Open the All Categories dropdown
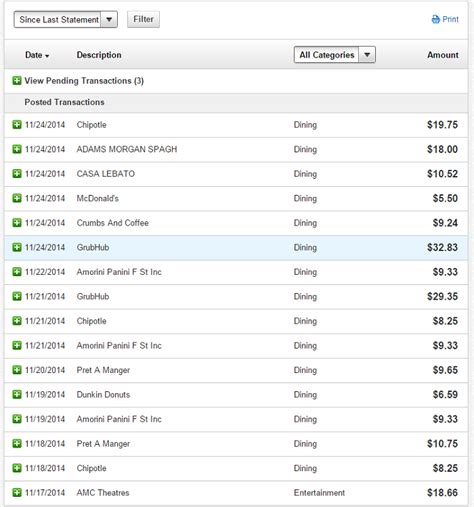 [x=335, y=55]
